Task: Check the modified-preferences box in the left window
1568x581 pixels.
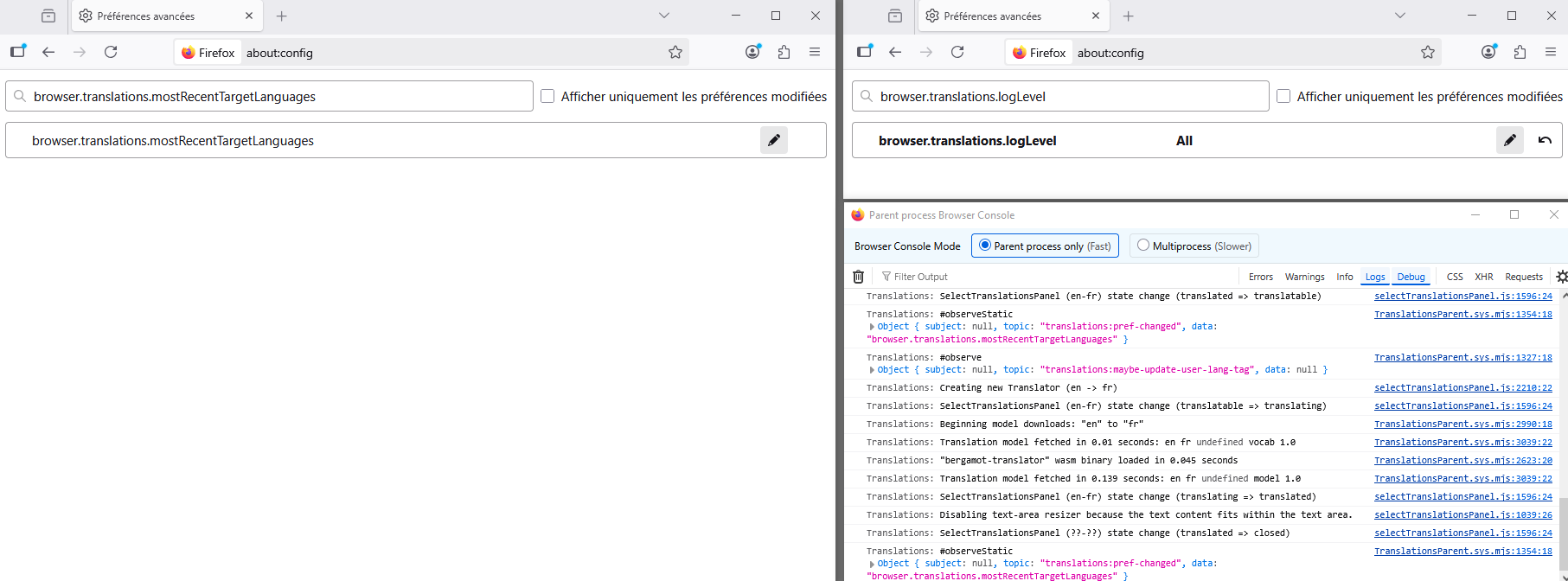Action: coord(547,97)
